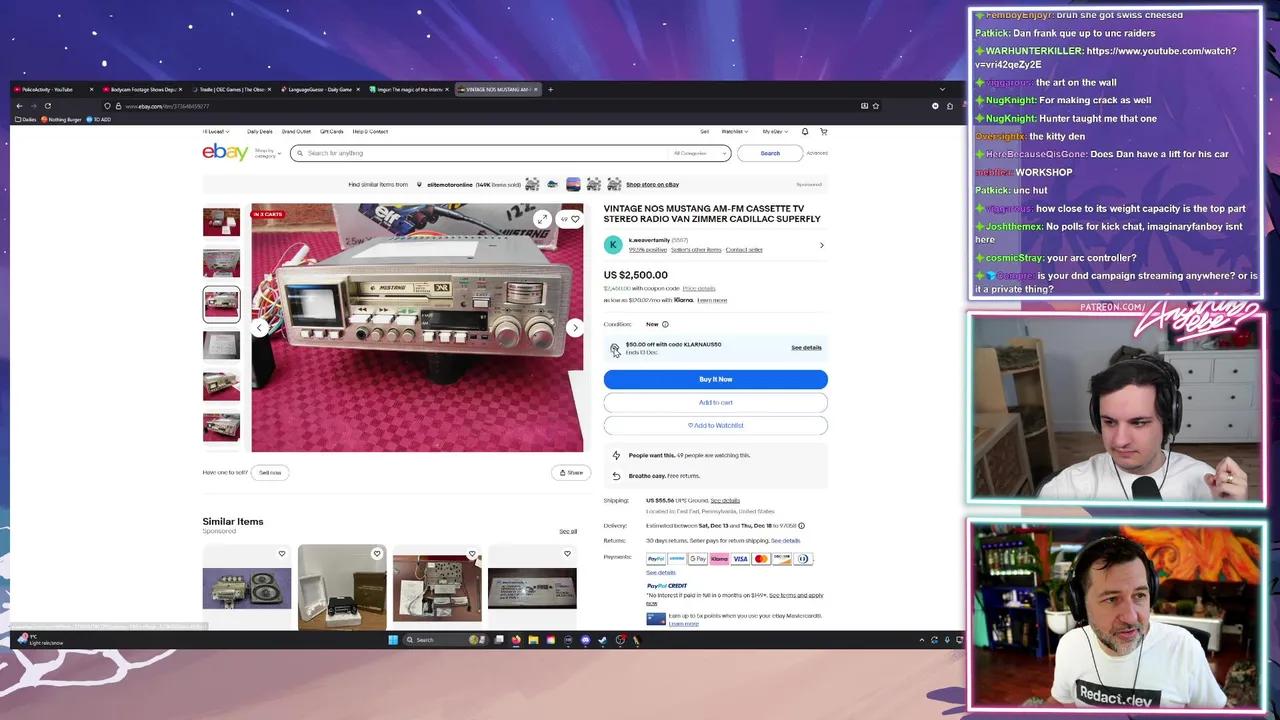Open the Nothing Burger bookmark
Image resolution: width=1280 pixels, height=720 pixels.
61,119
